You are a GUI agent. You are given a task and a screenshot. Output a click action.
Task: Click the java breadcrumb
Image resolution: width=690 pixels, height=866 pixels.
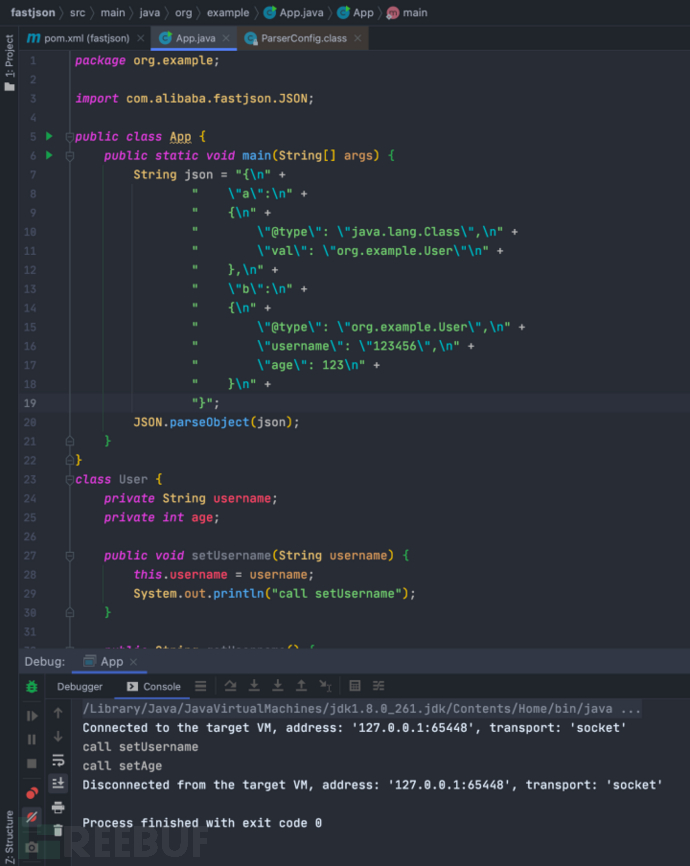(149, 12)
